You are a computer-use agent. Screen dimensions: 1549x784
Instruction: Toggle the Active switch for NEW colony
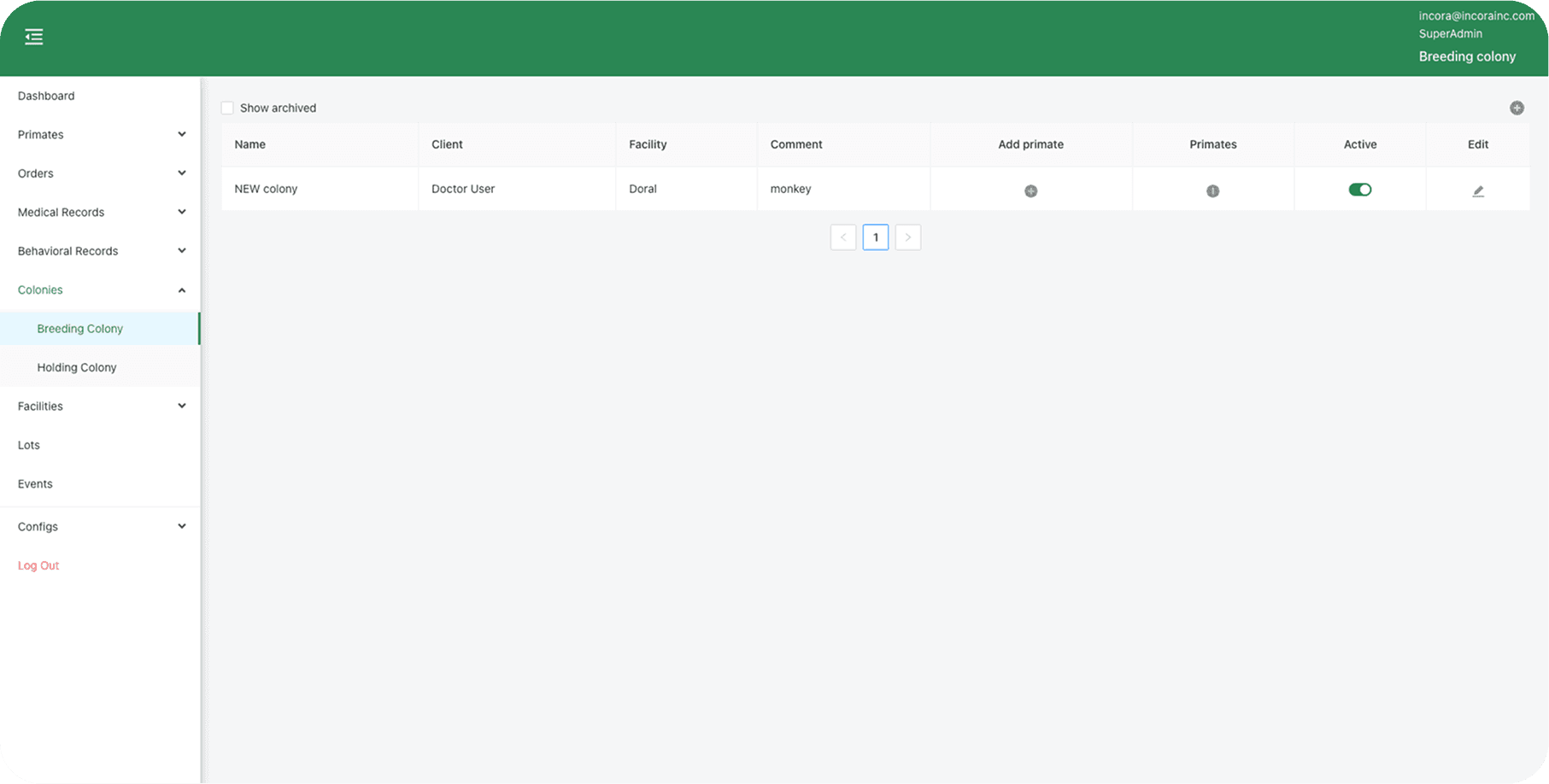pyautogui.click(x=1359, y=190)
